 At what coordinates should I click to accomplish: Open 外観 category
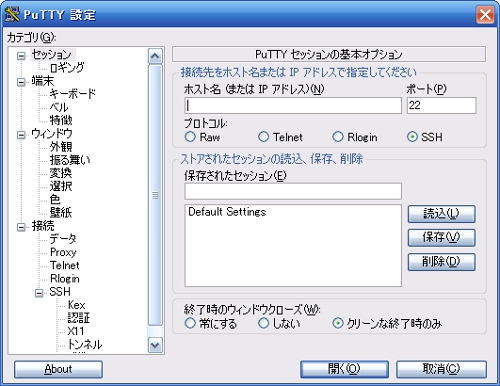[61, 147]
